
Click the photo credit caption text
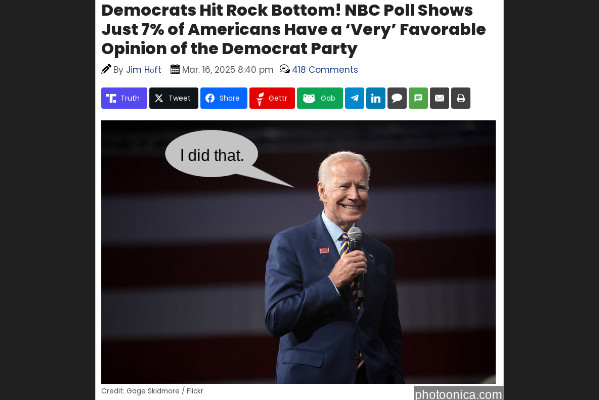pyautogui.click(x=152, y=391)
